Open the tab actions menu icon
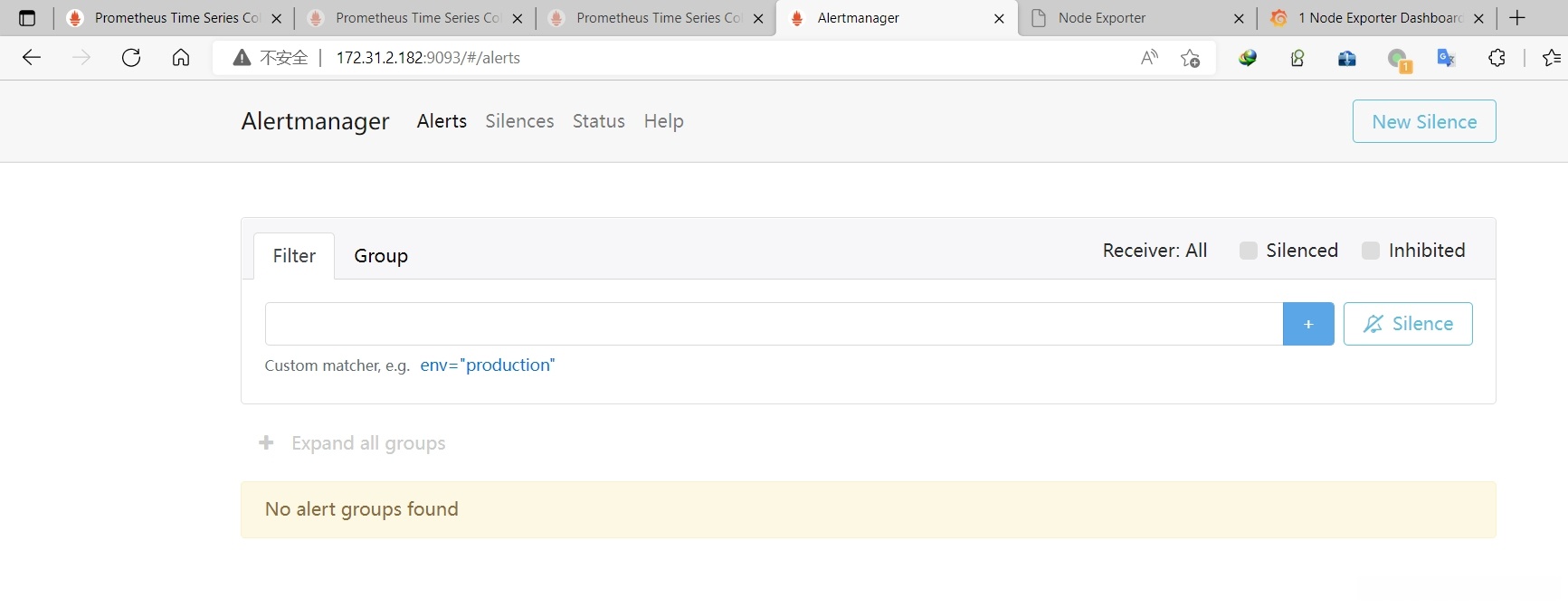 (27, 18)
